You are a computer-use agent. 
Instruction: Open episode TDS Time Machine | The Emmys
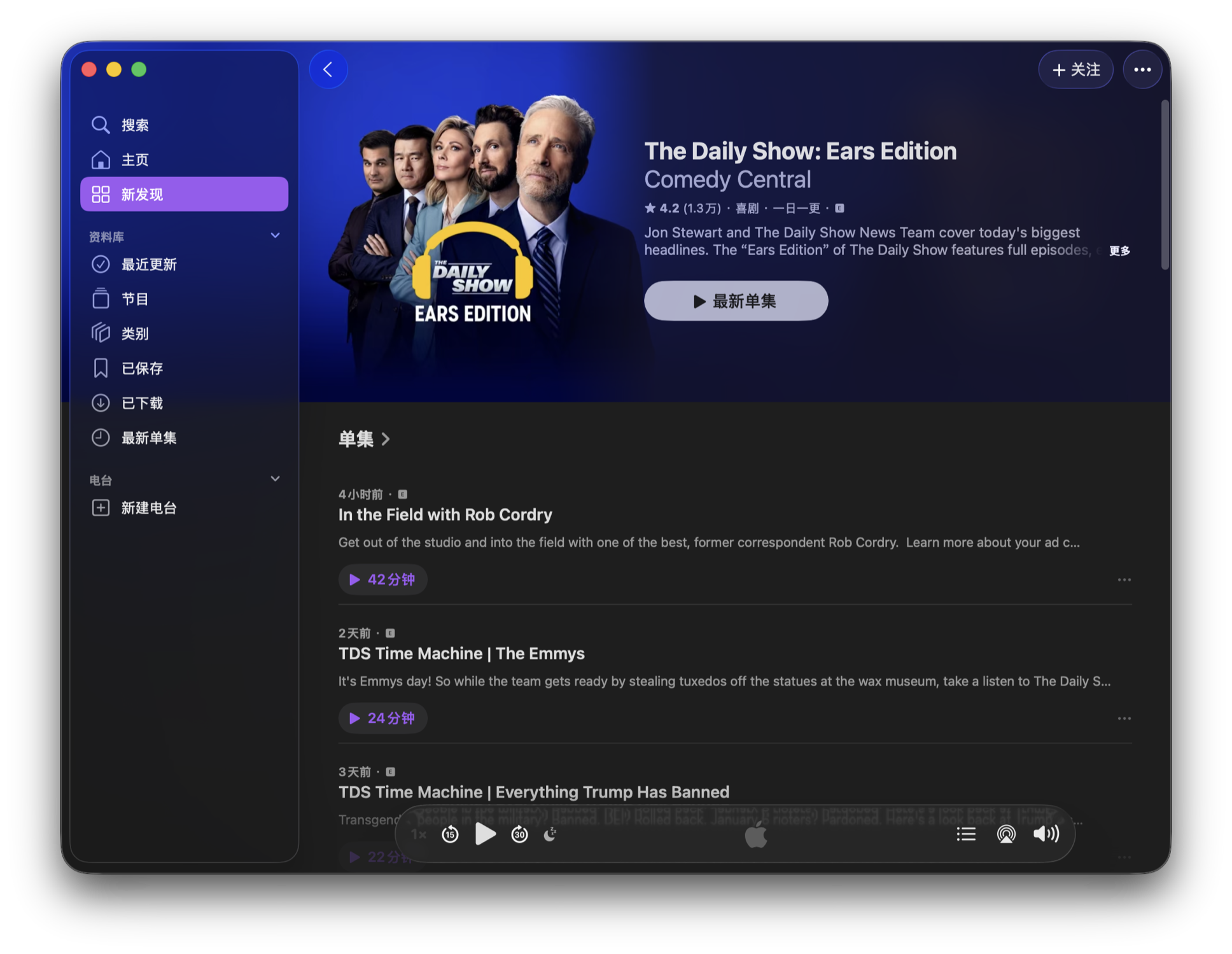(461, 653)
